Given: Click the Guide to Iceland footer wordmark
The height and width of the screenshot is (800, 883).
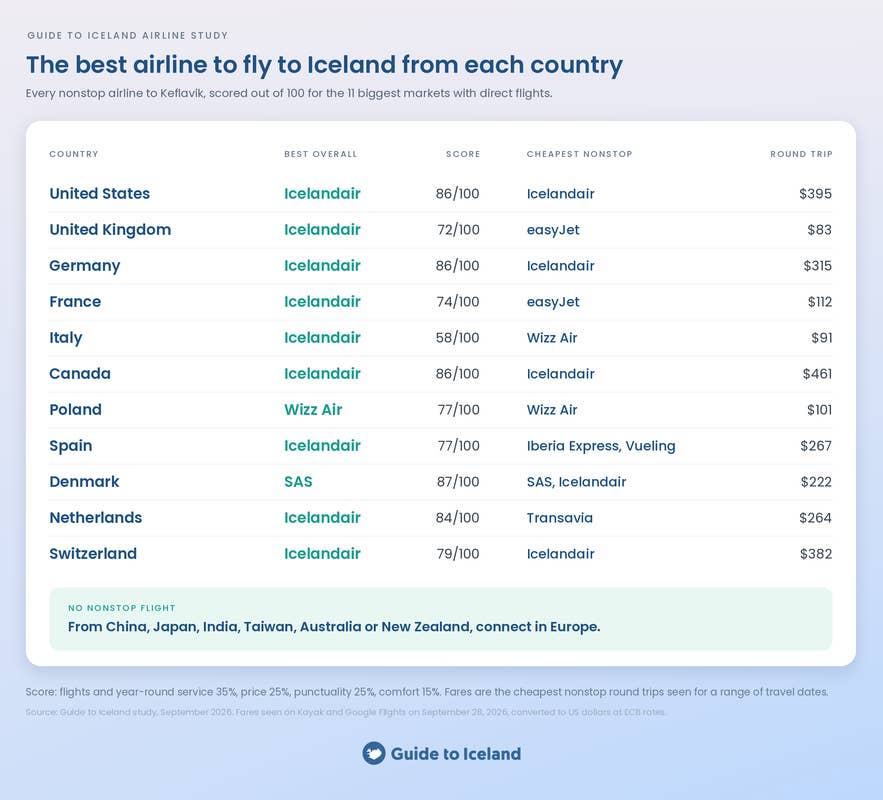Looking at the screenshot, I should click(x=456, y=754).
